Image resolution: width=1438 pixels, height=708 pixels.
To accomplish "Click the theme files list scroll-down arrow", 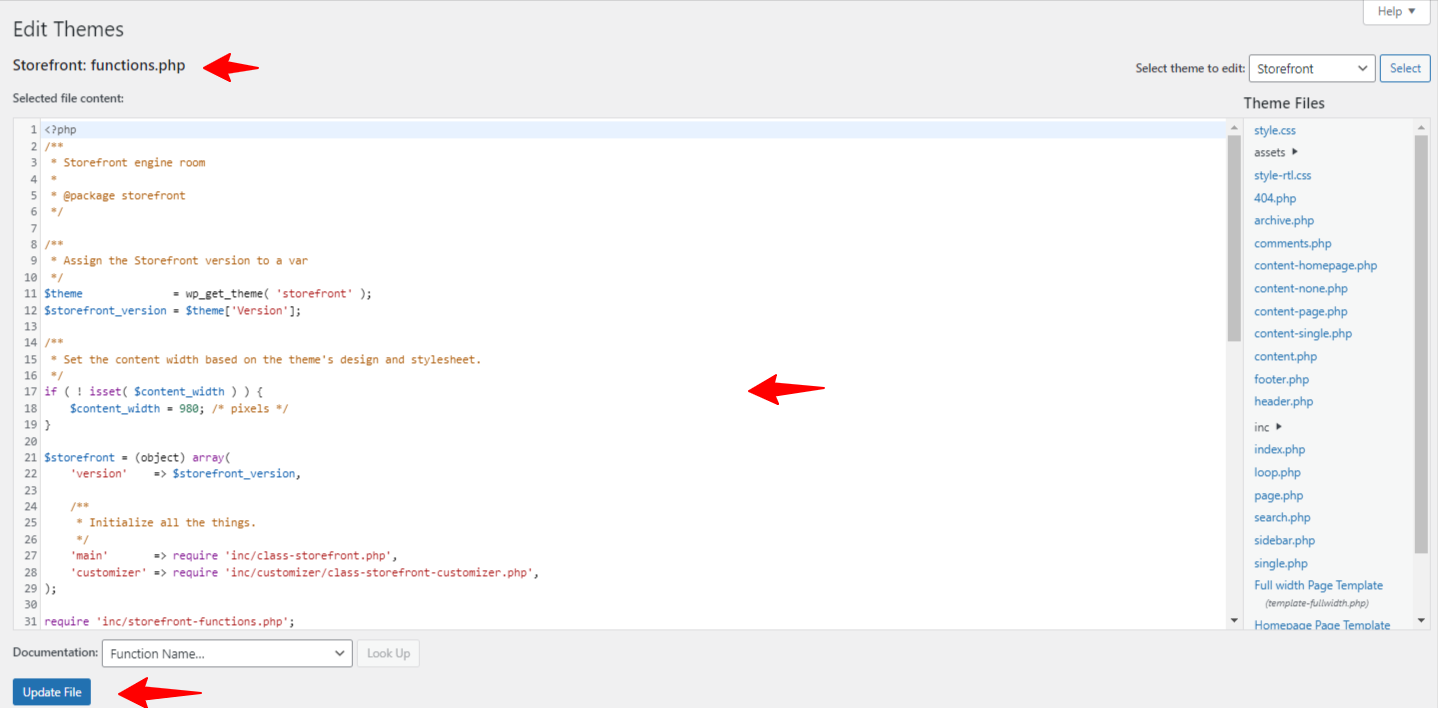I will point(1422,621).
